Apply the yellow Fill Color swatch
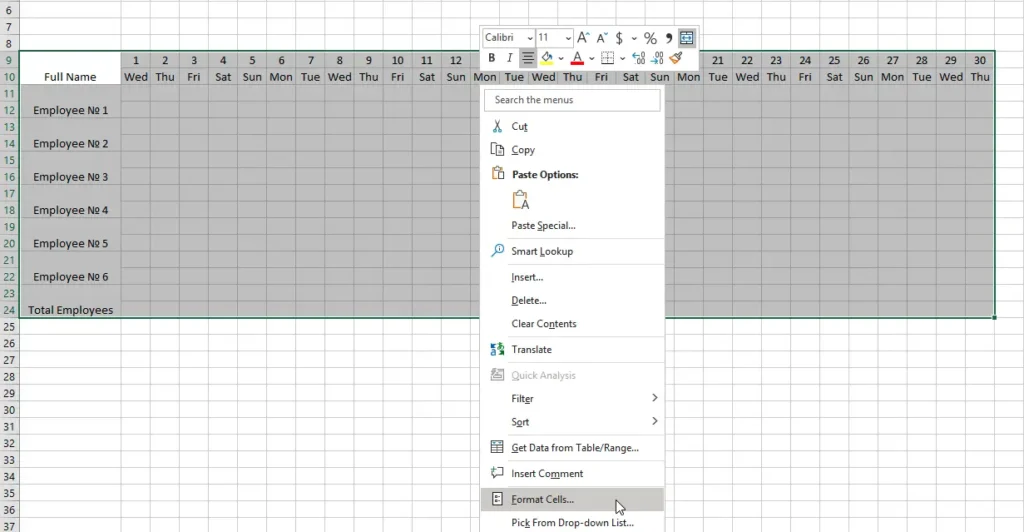This screenshot has height=532, width=1024. pyautogui.click(x=546, y=58)
